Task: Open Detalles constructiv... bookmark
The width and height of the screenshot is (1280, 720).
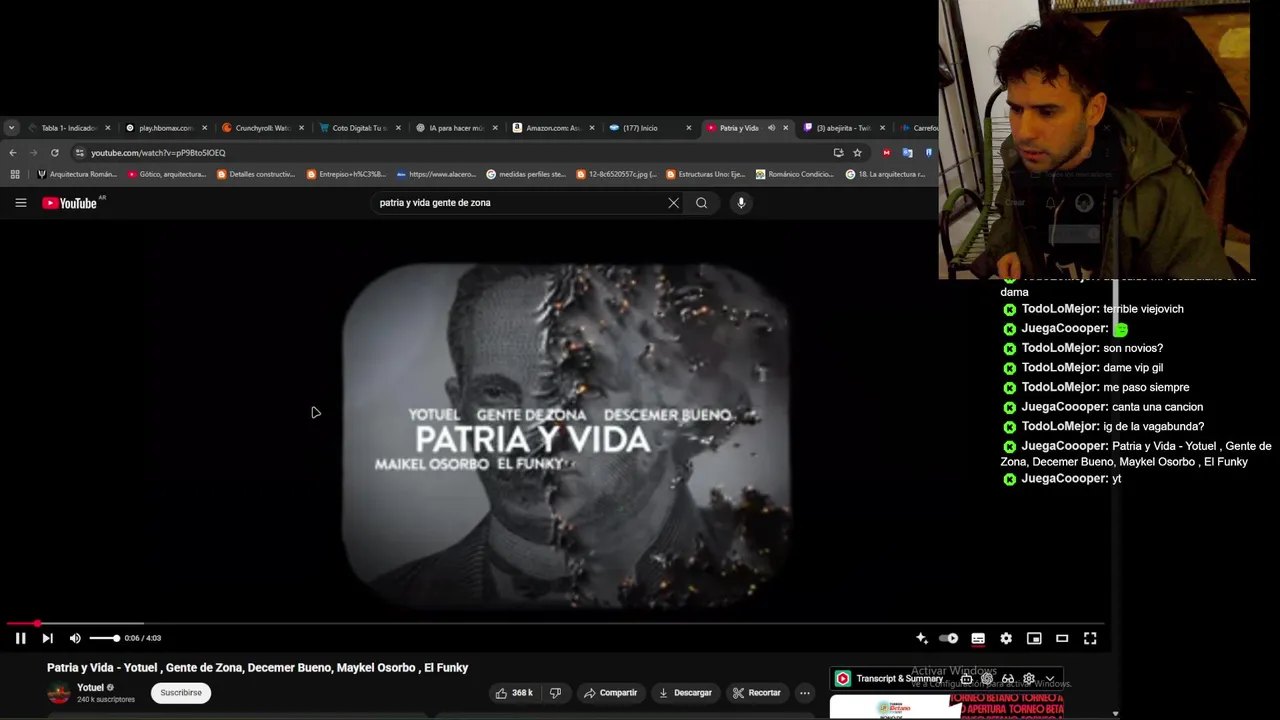Action: coord(256,174)
